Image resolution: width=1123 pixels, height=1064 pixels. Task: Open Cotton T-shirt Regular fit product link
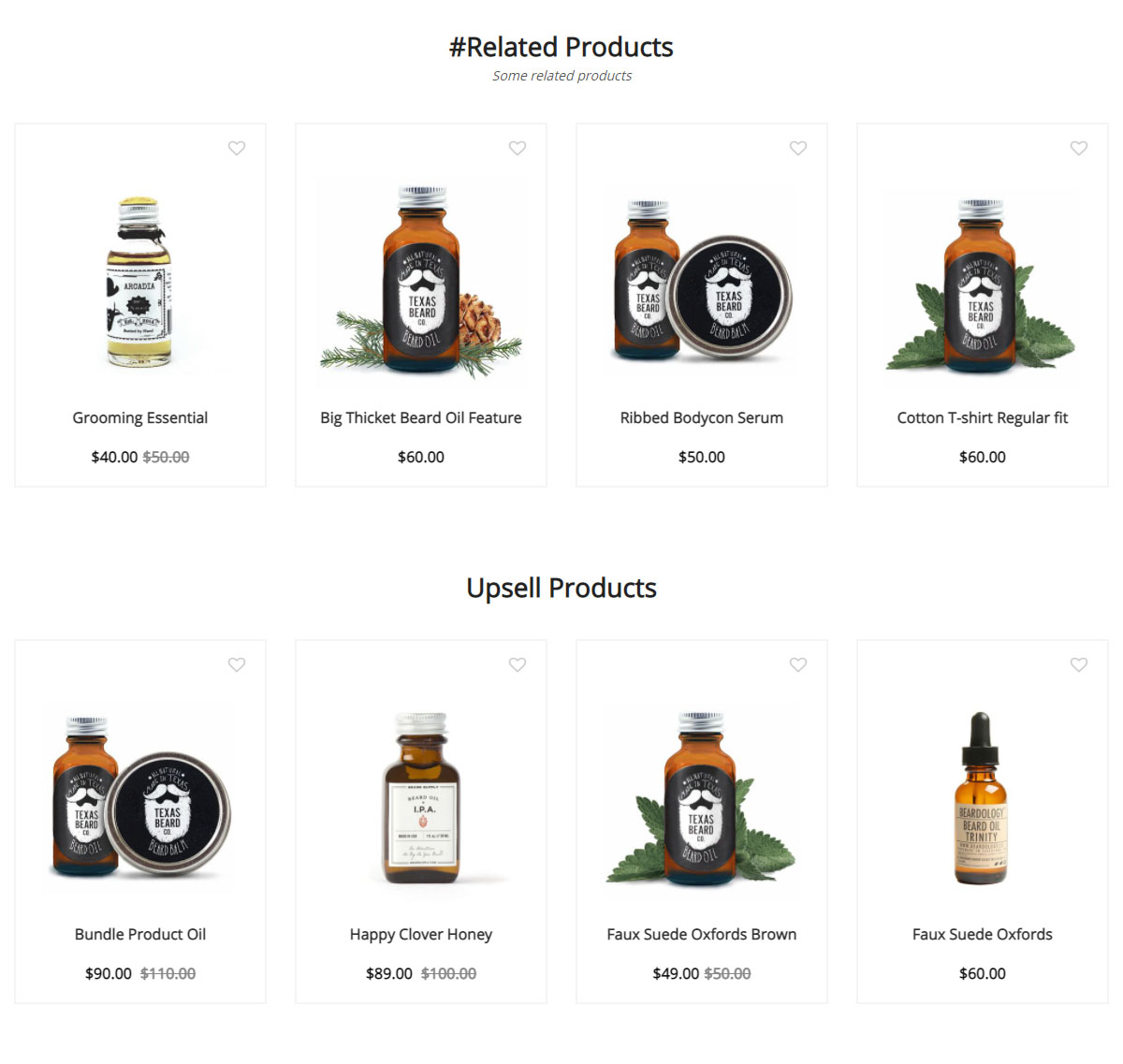coord(983,417)
